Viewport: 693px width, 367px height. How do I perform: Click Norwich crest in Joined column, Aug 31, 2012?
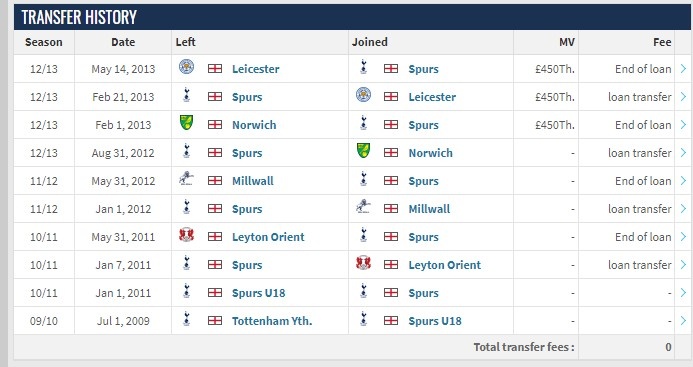coord(363,150)
